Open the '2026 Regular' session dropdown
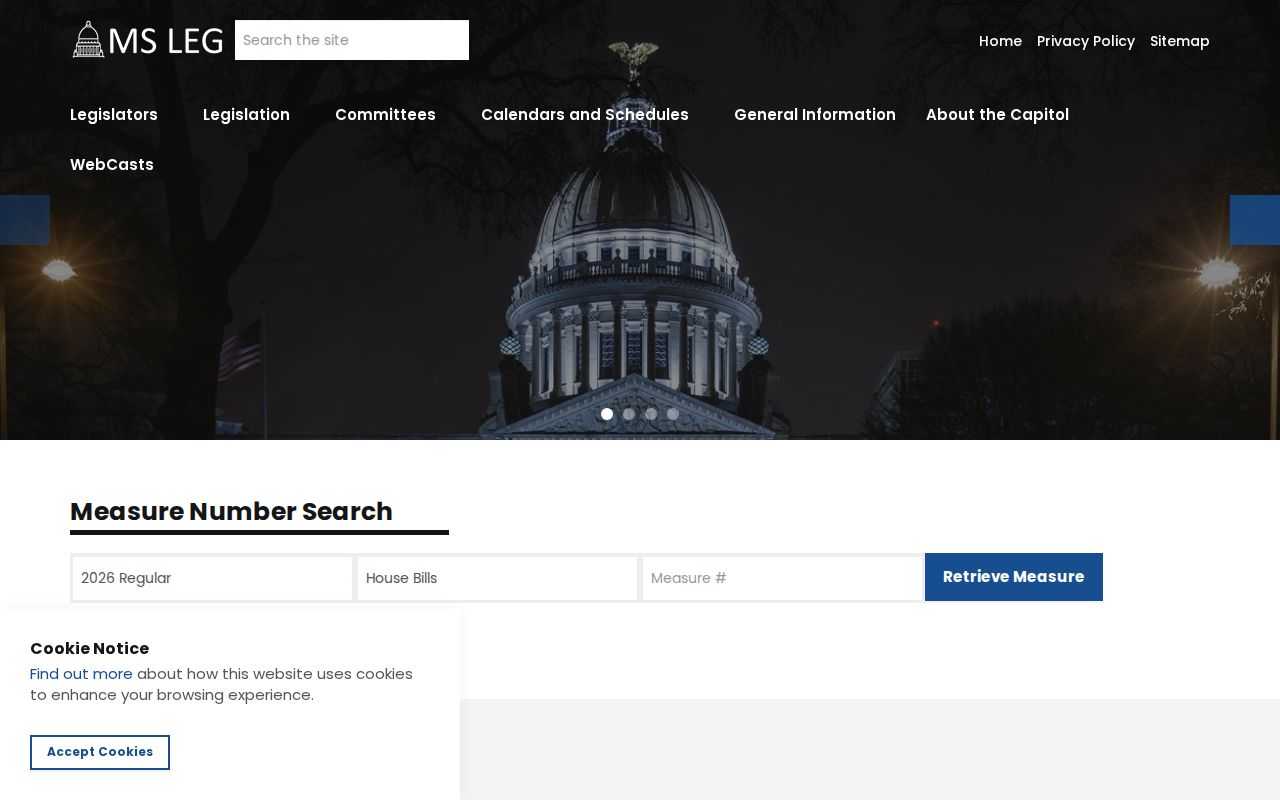Viewport: 1280px width, 800px height. (x=212, y=578)
